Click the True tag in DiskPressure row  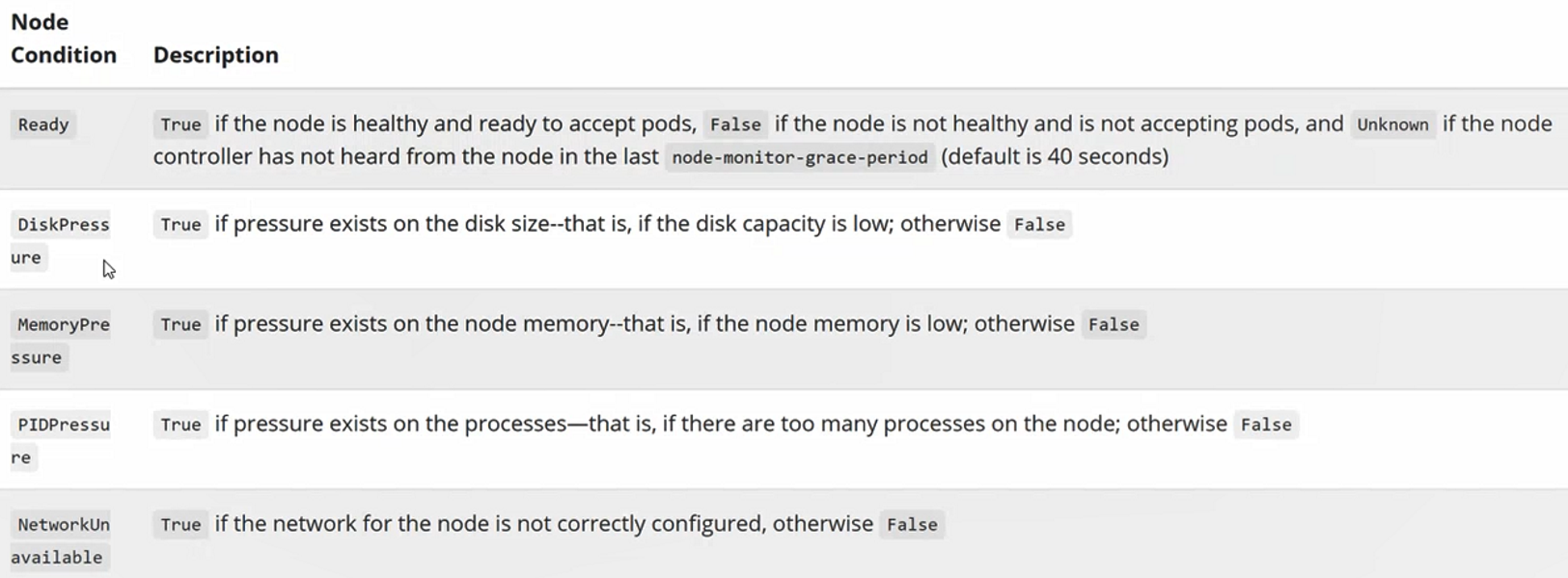(x=180, y=225)
